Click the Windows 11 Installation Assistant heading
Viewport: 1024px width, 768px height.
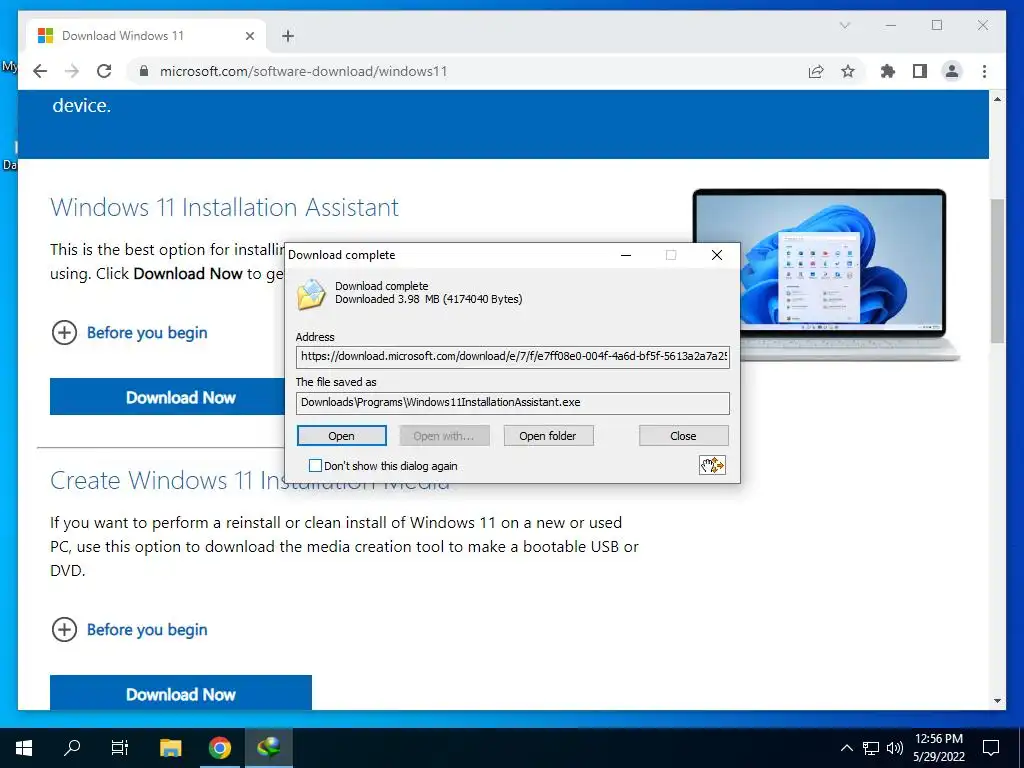[224, 208]
